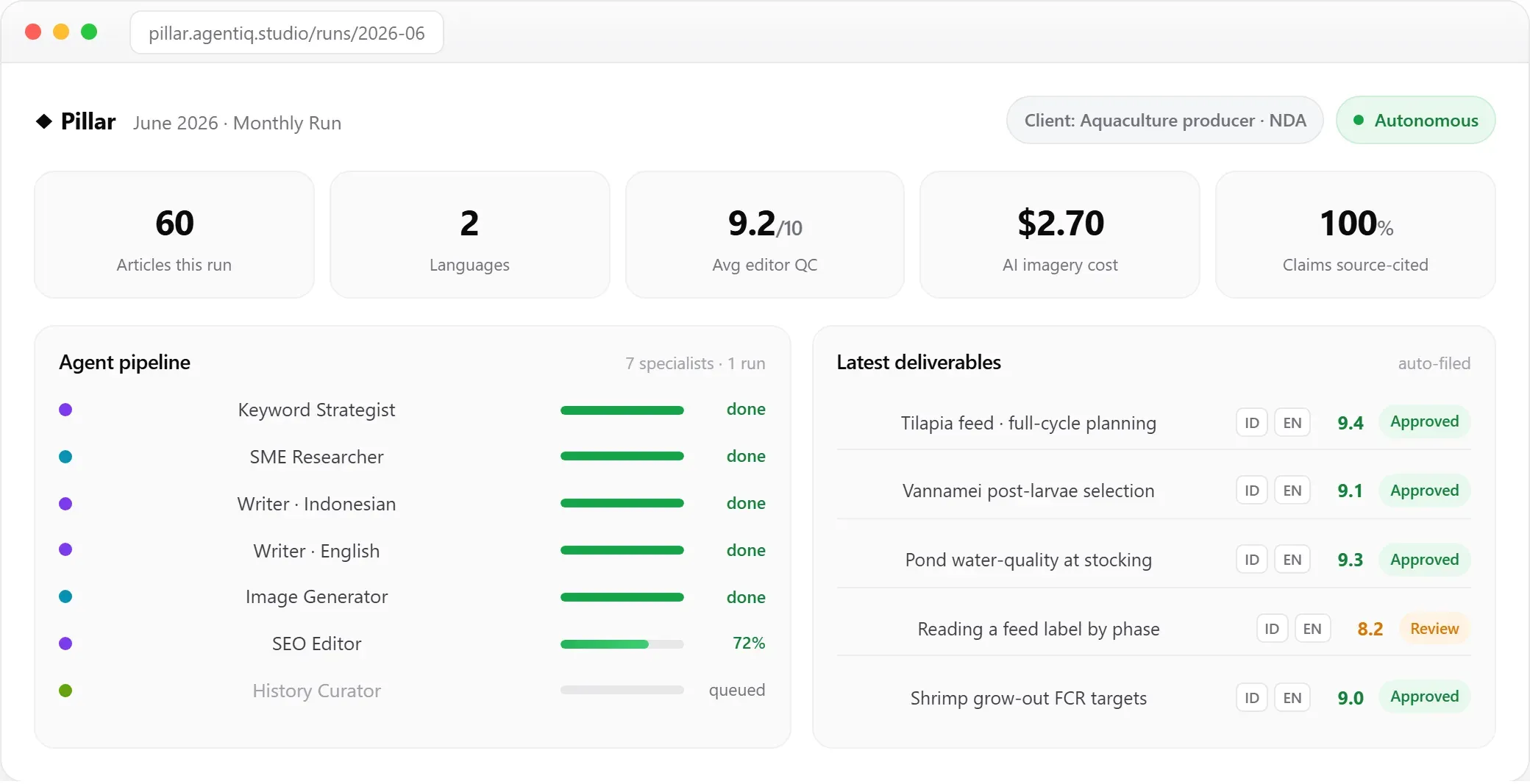This screenshot has width=1530, height=784.
Task: Open Shrimp grow-out FCR targets deliverable
Action: click(x=1028, y=698)
